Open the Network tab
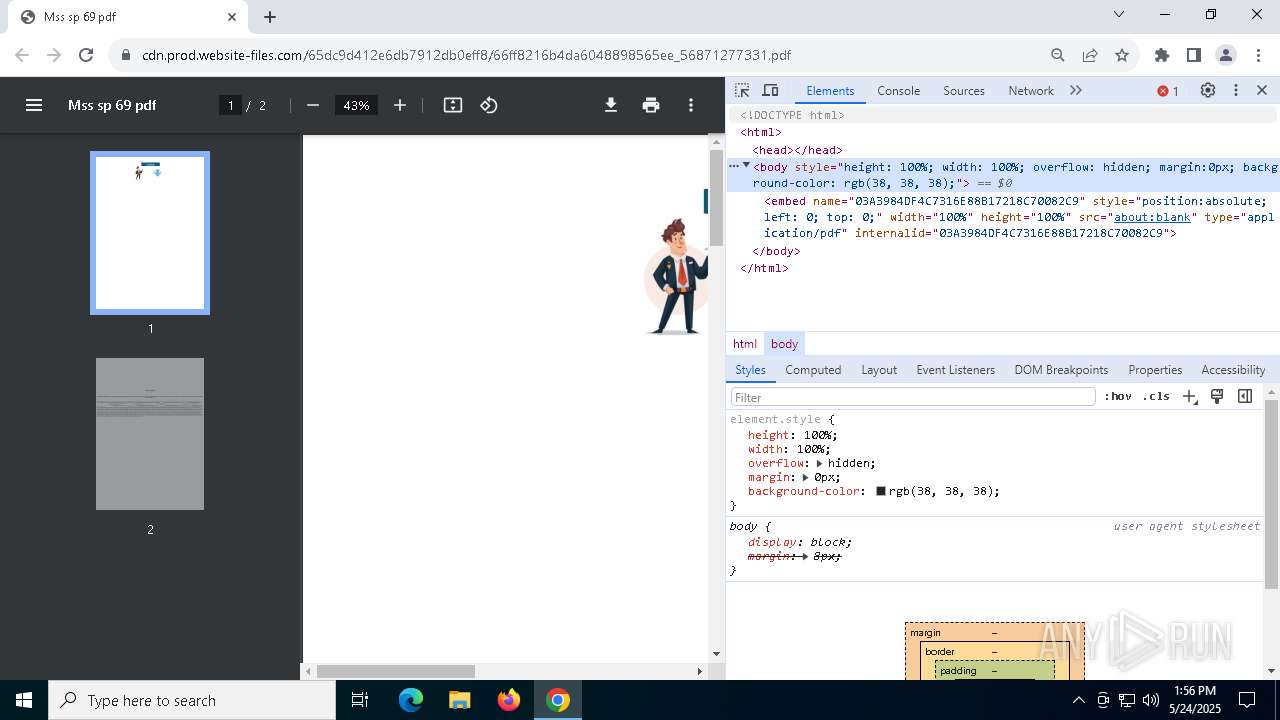This screenshot has width=1280, height=720. (1031, 90)
